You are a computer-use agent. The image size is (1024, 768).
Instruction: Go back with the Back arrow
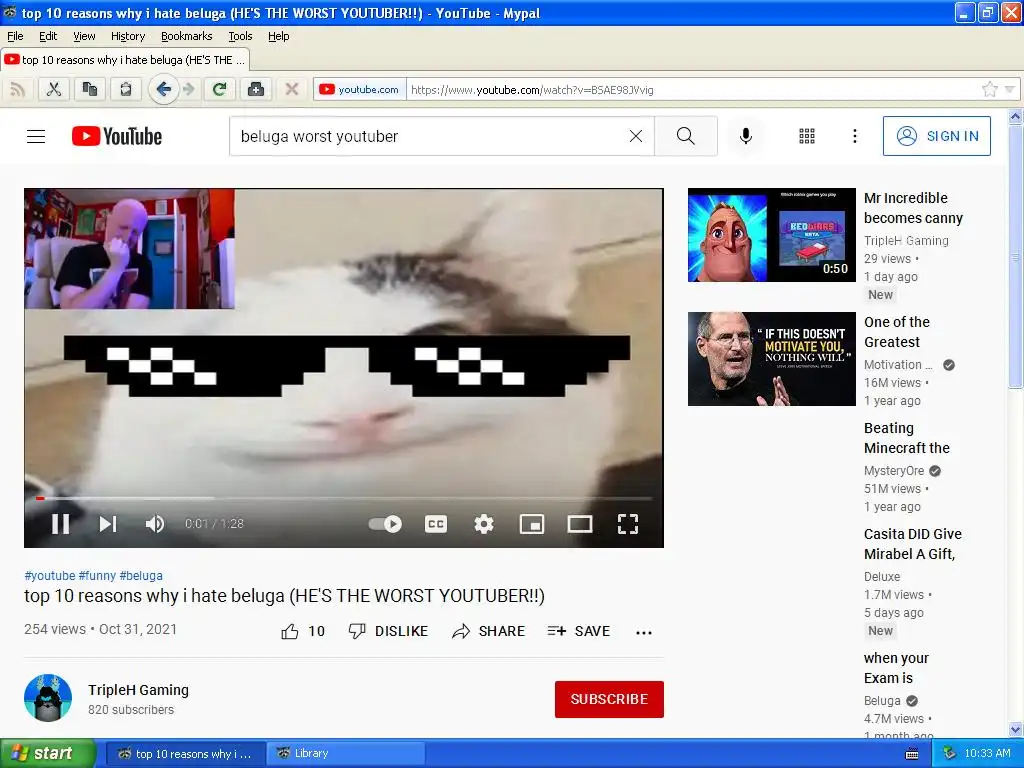click(164, 89)
